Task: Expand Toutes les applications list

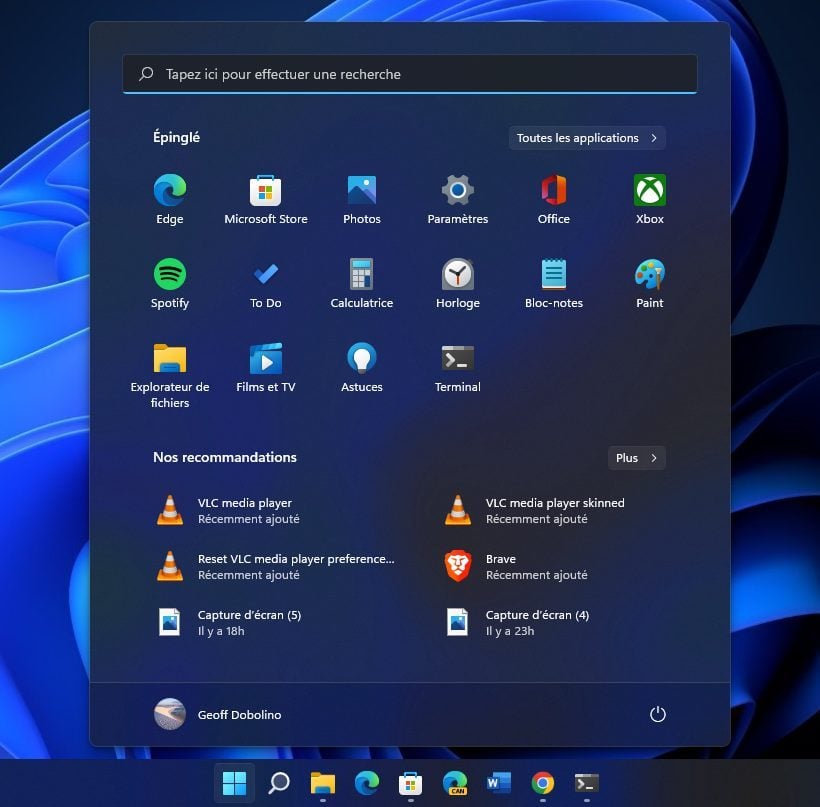Action: pyautogui.click(x=587, y=138)
